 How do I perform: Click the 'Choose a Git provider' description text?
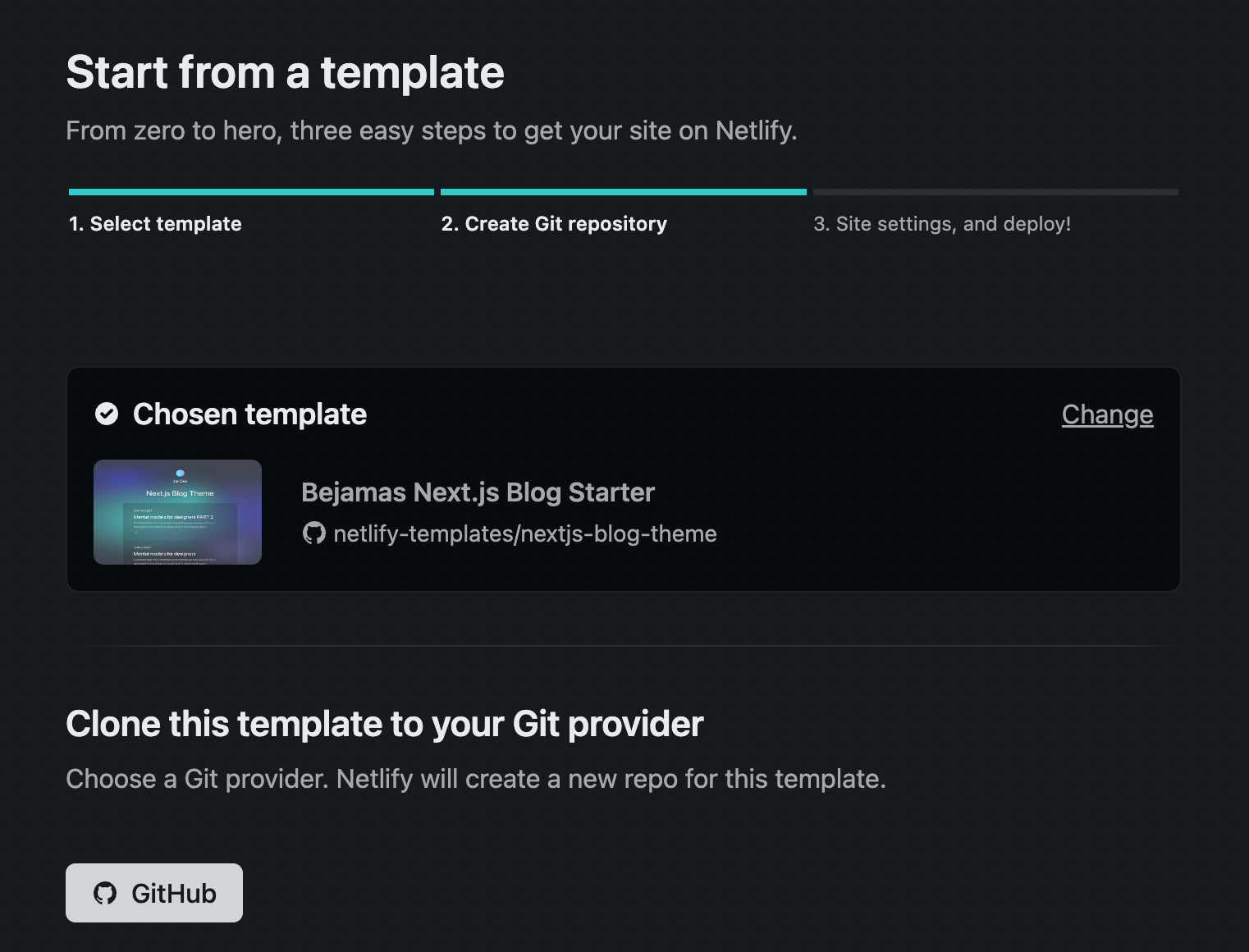[476, 779]
